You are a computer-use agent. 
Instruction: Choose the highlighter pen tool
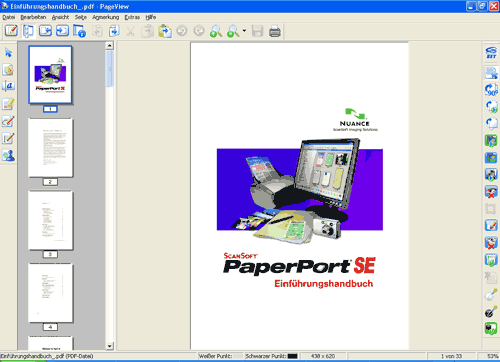tap(8, 104)
